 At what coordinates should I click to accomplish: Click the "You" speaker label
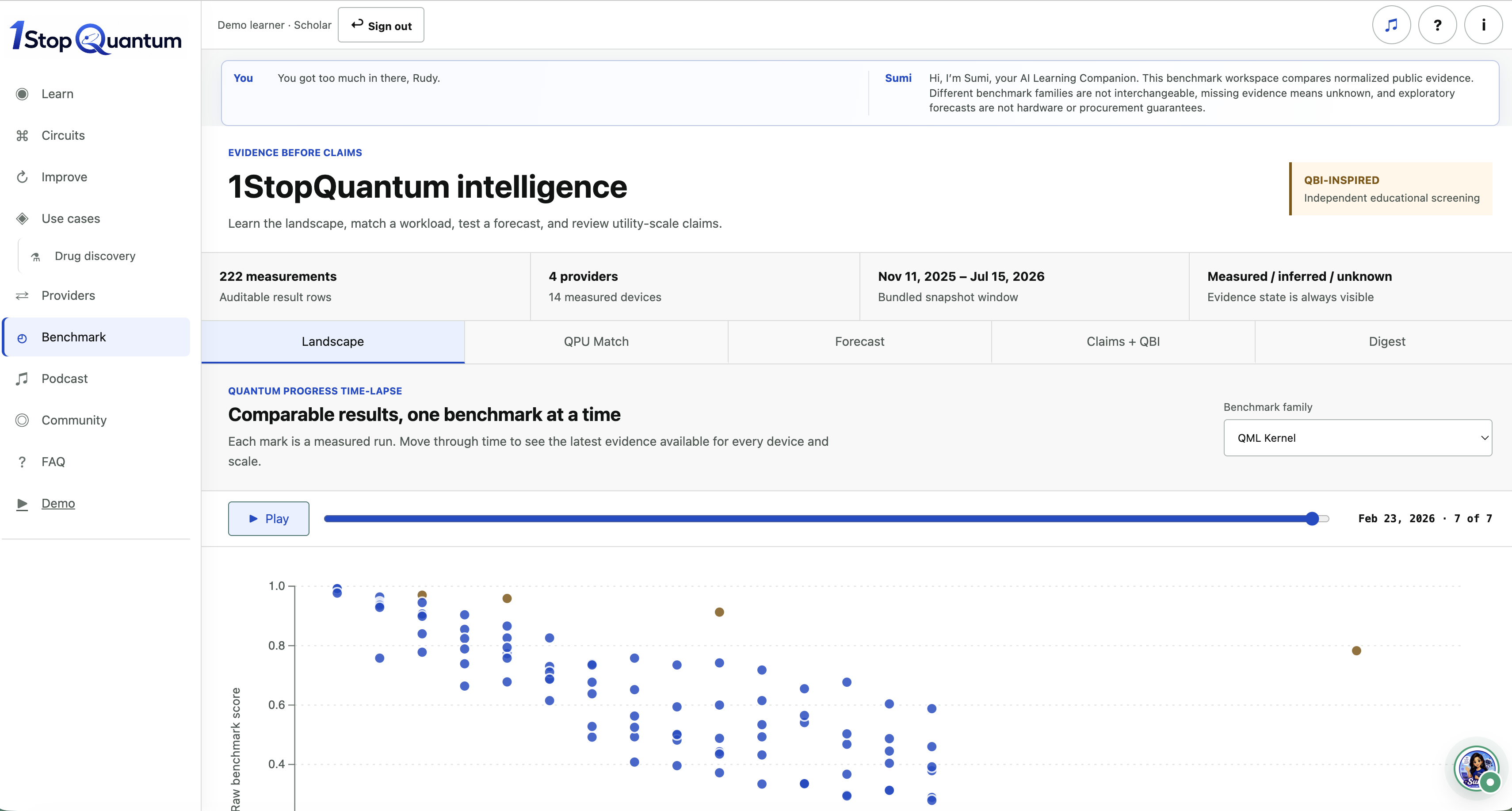click(x=243, y=78)
